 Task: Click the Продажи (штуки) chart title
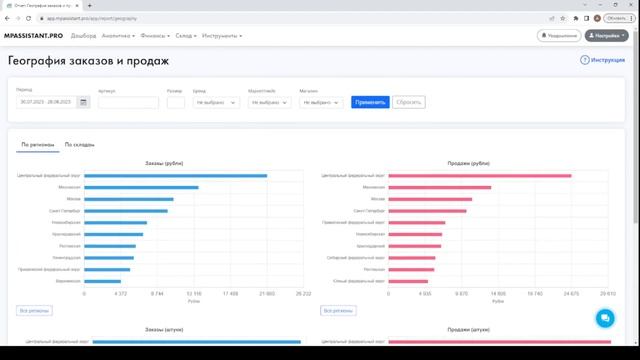pyautogui.click(x=469, y=329)
